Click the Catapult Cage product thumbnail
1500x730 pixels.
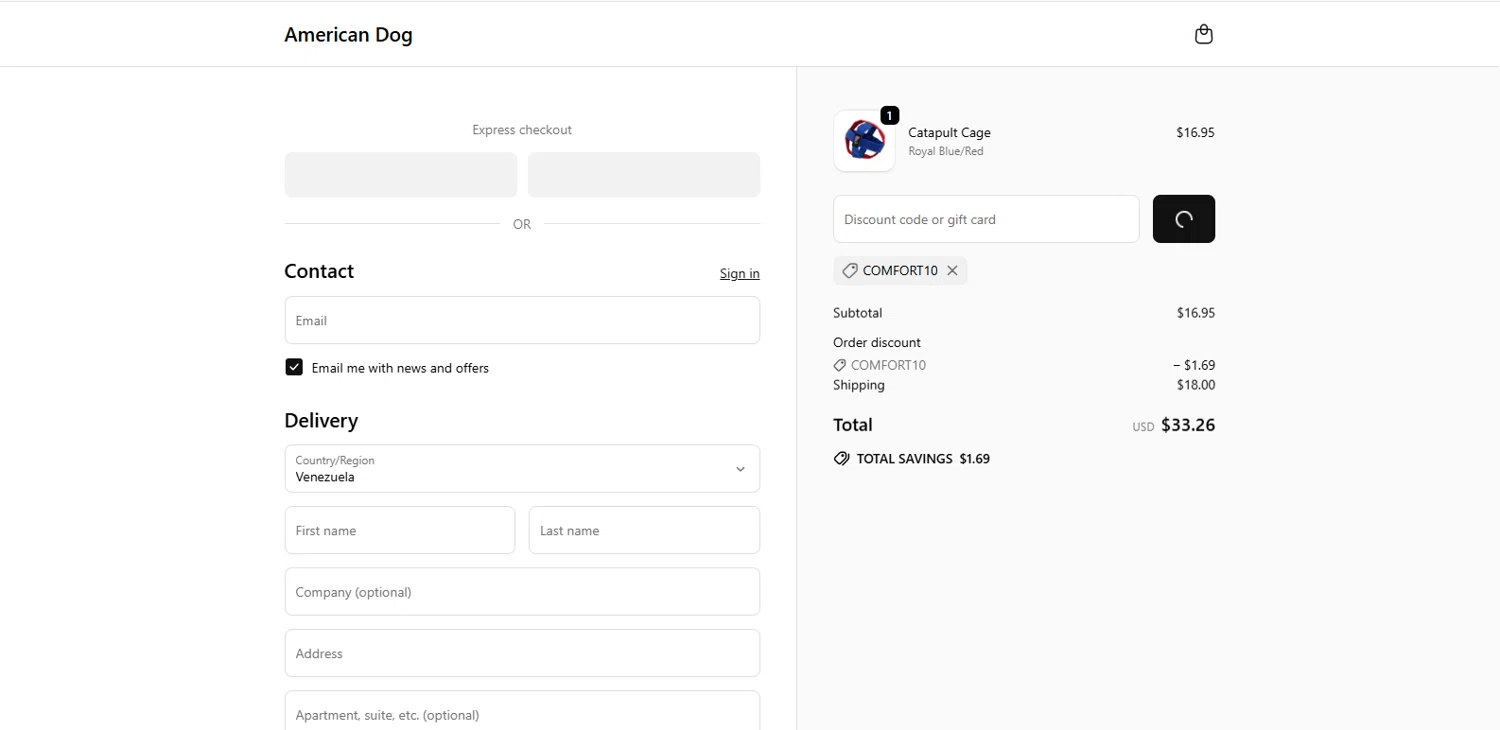tap(864, 141)
